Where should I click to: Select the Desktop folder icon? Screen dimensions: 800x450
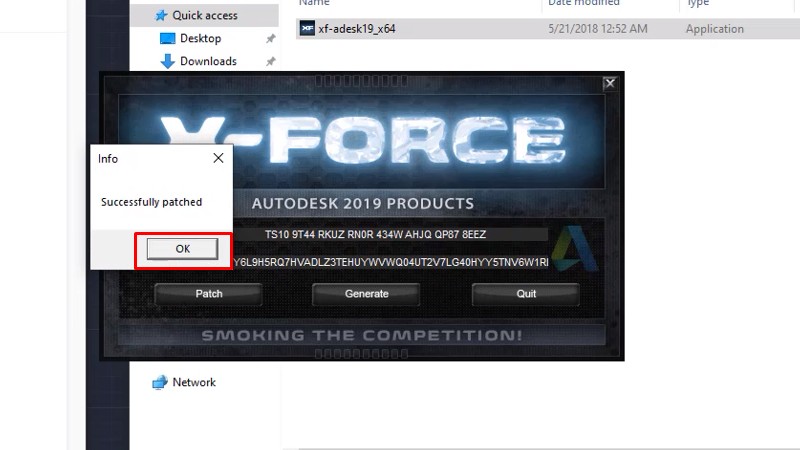click(168, 38)
